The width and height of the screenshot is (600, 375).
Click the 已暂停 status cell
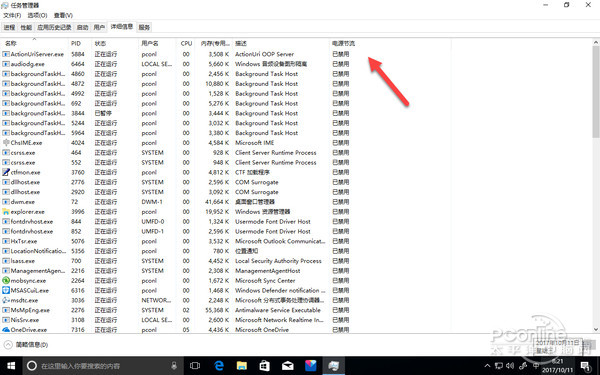point(103,113)
